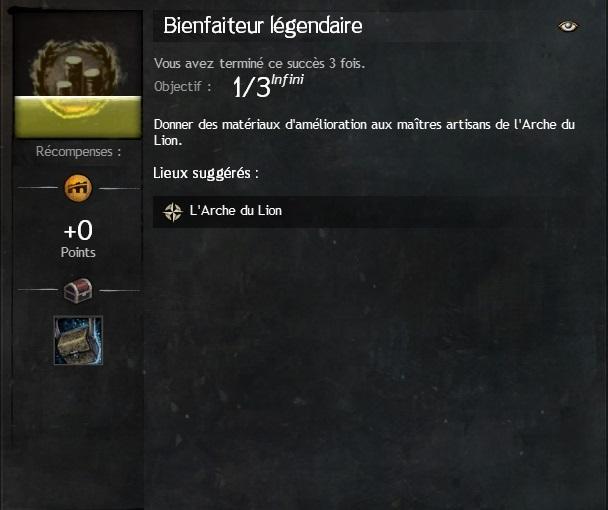The height and width of the screenshot is (510, 608).
Task: Click the Points label under +0
Action: click(78, 252)
